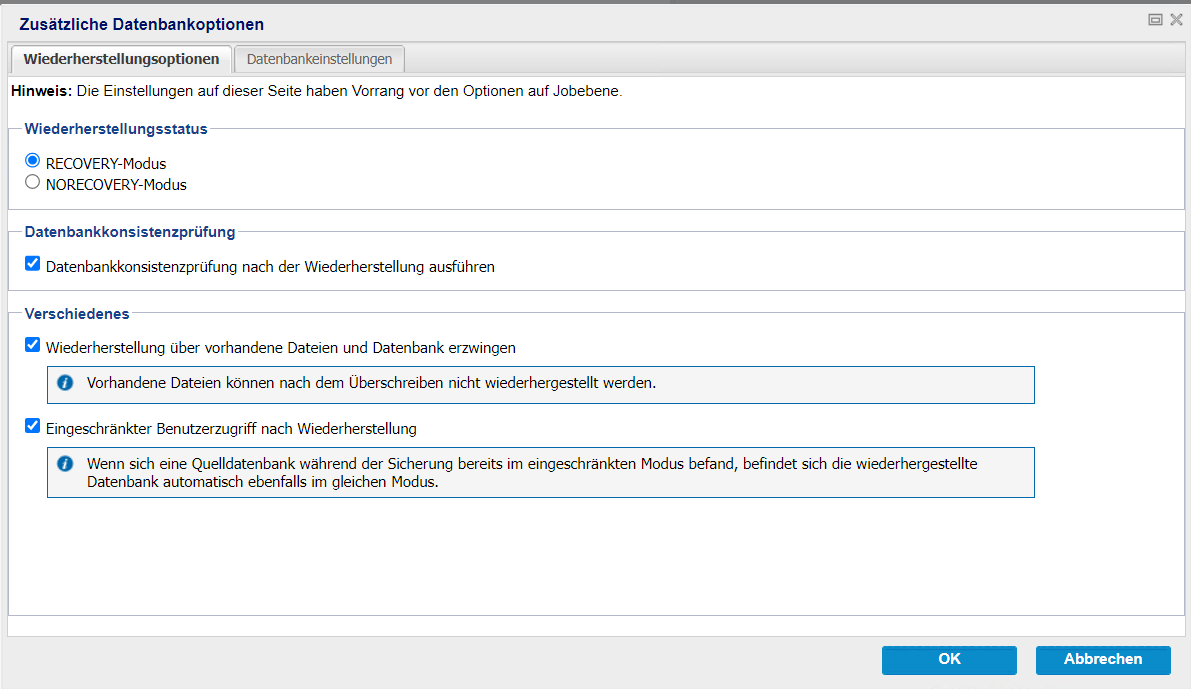The image size is (1191, 689).
Task: Click the info icon beside the overwrite warning
Action: [65, 383]
